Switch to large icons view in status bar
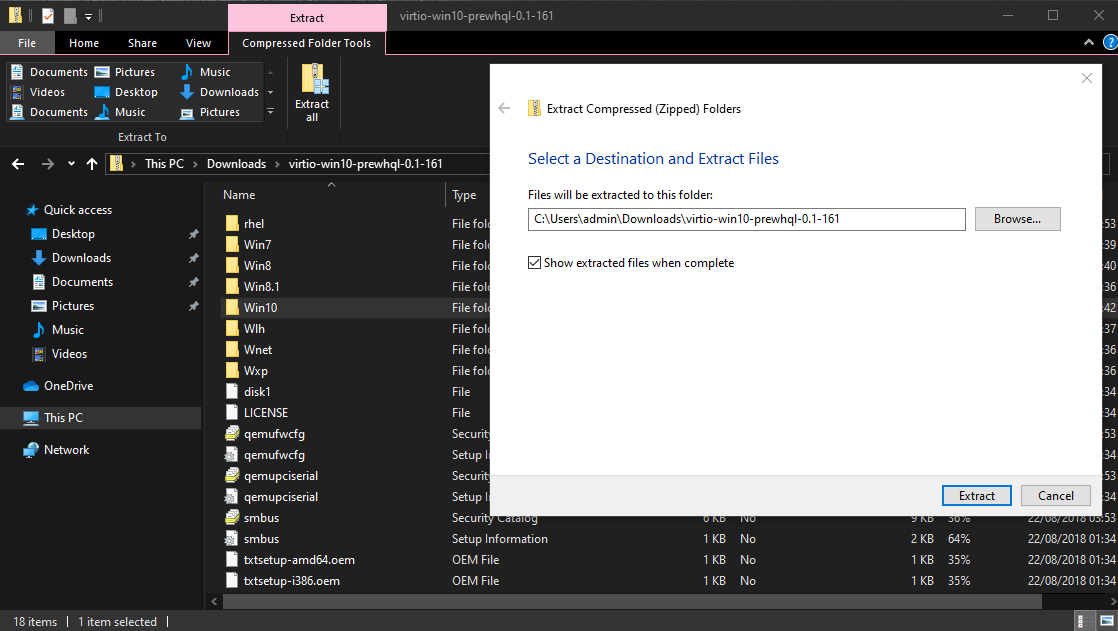 (1107, 621)
